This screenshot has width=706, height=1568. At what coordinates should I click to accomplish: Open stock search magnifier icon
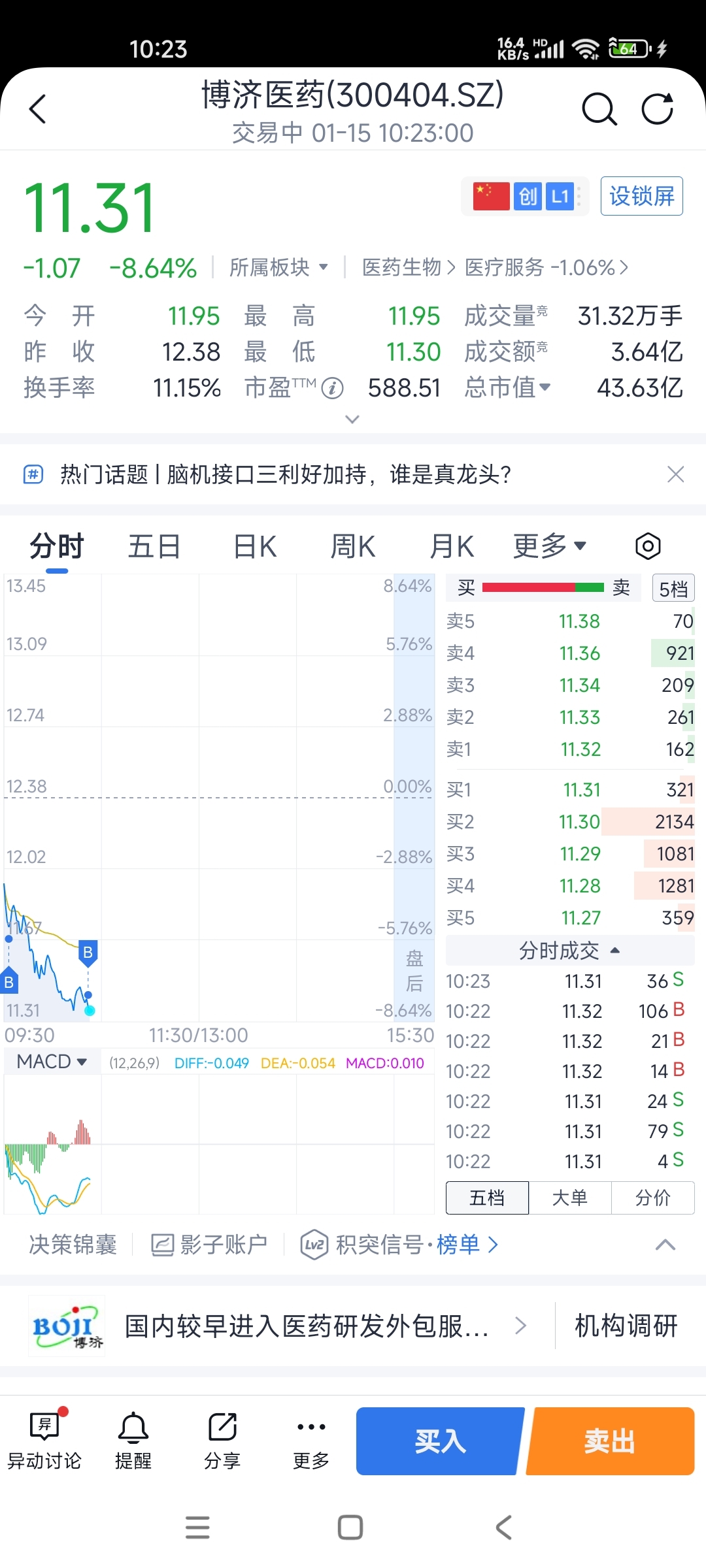coord(599,109)
